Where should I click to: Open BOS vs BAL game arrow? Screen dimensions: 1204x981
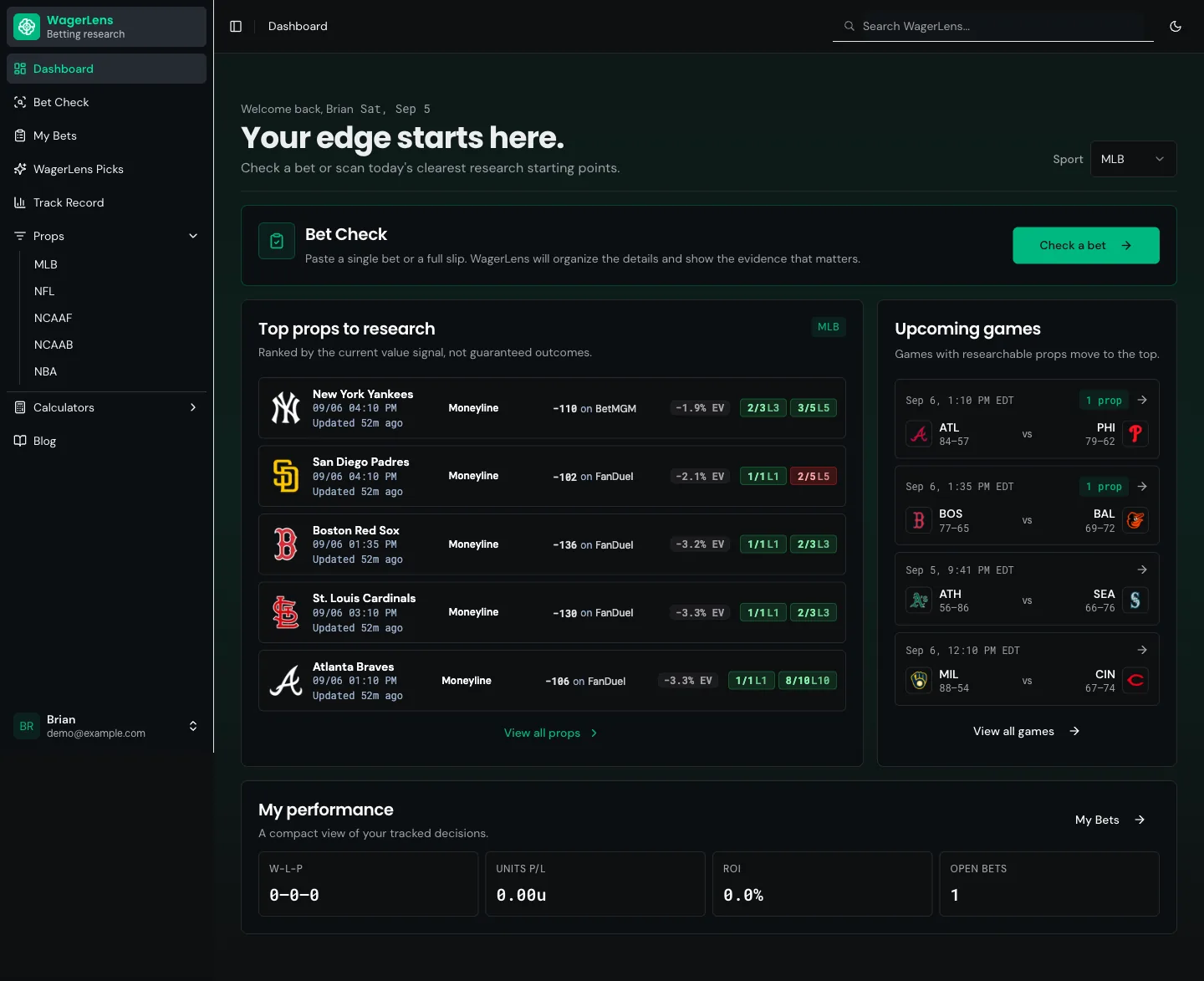1142,487
